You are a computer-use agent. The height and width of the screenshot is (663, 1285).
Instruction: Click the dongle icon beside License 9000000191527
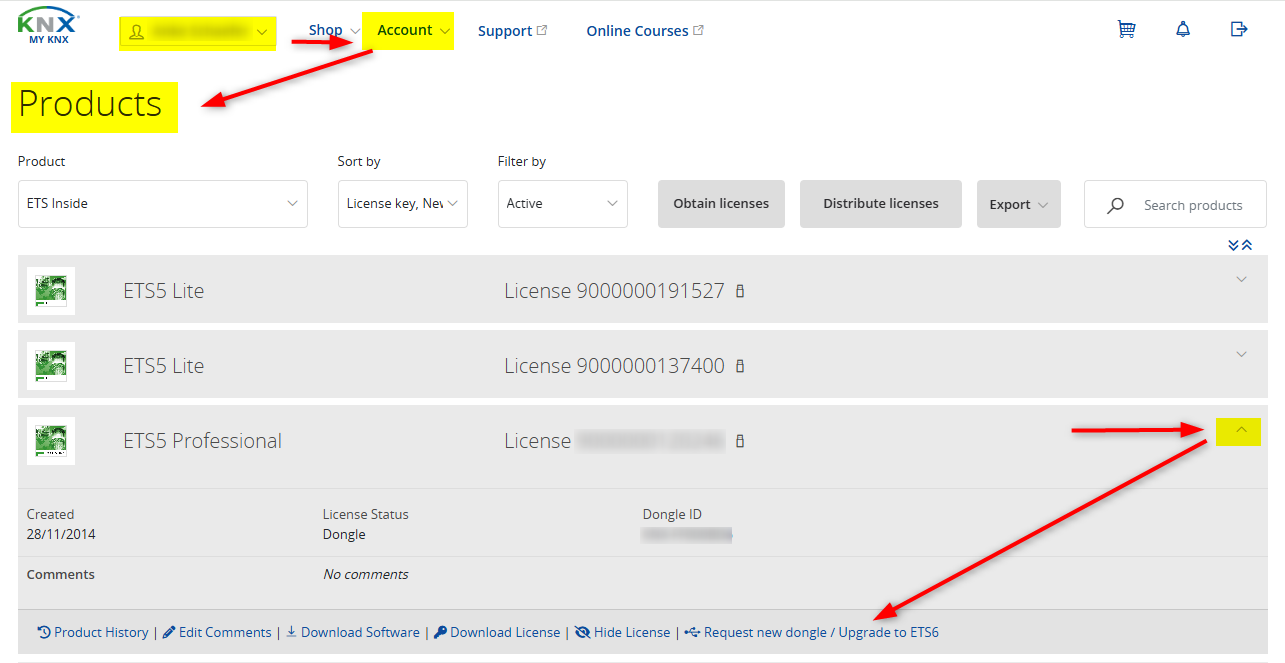(x=740, y=291)
